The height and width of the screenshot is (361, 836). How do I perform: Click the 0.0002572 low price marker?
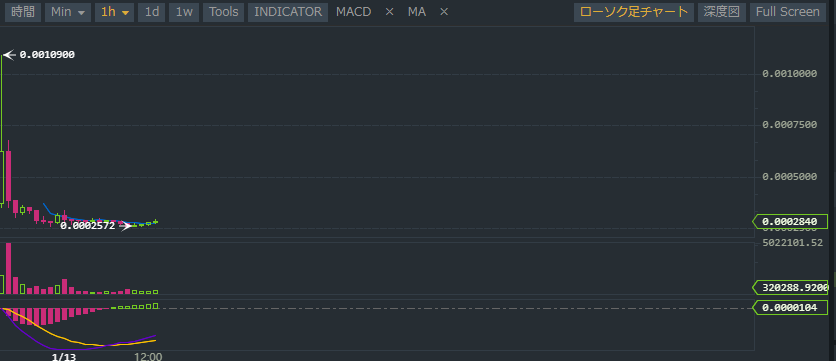point(87,226)
